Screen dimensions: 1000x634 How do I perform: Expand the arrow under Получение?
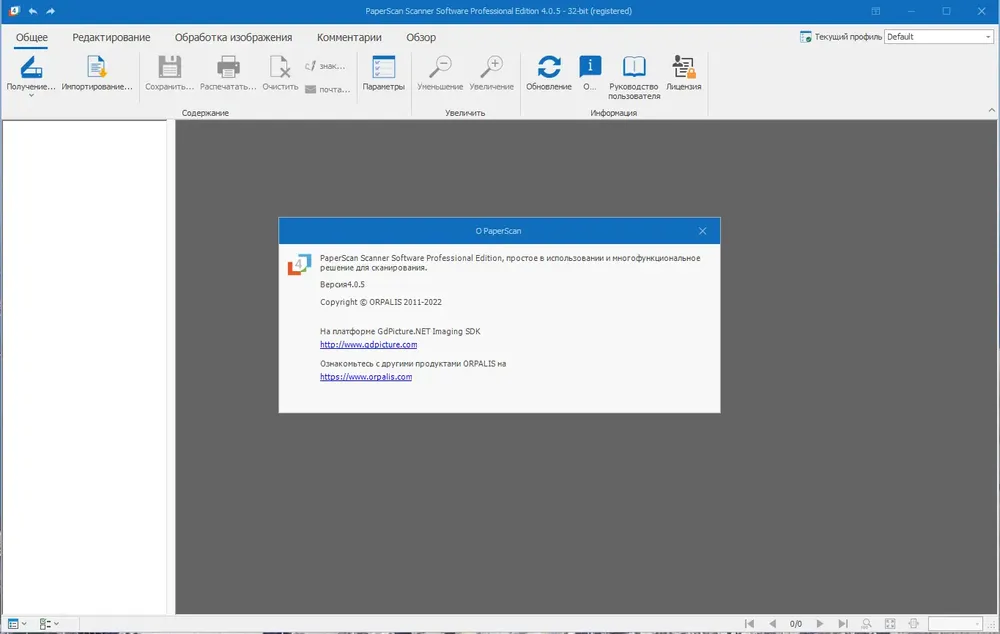click(x=31, y=96)
